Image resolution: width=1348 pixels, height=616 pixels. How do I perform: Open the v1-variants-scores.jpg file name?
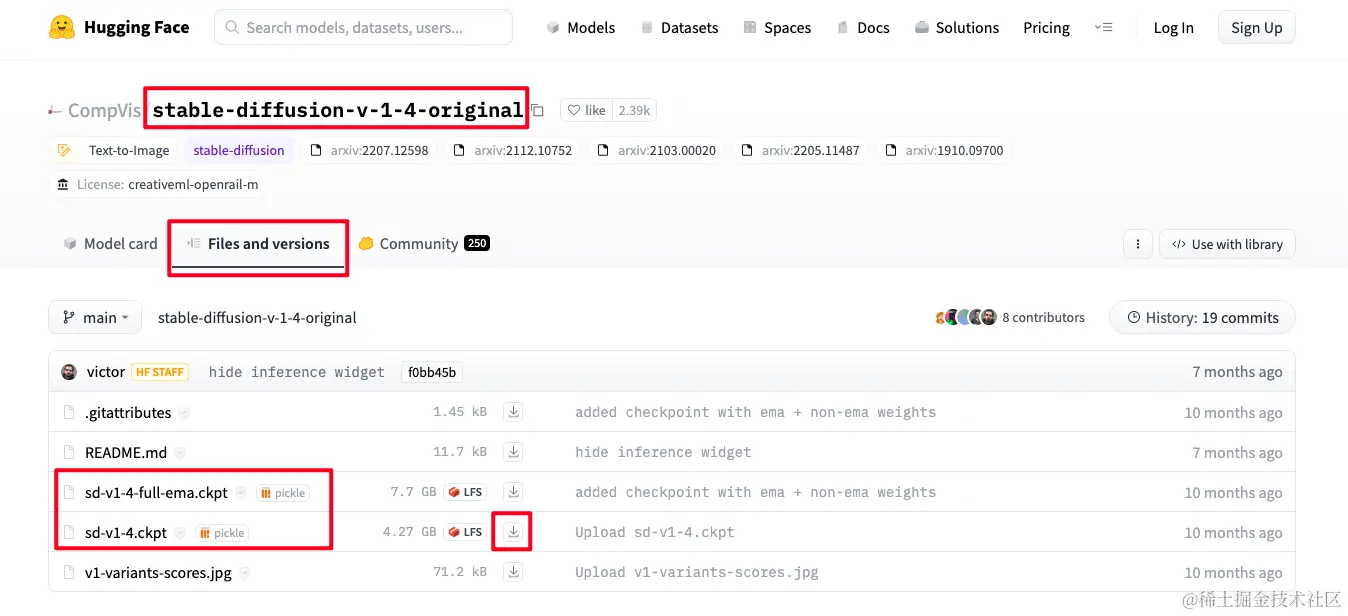(158, 573)
